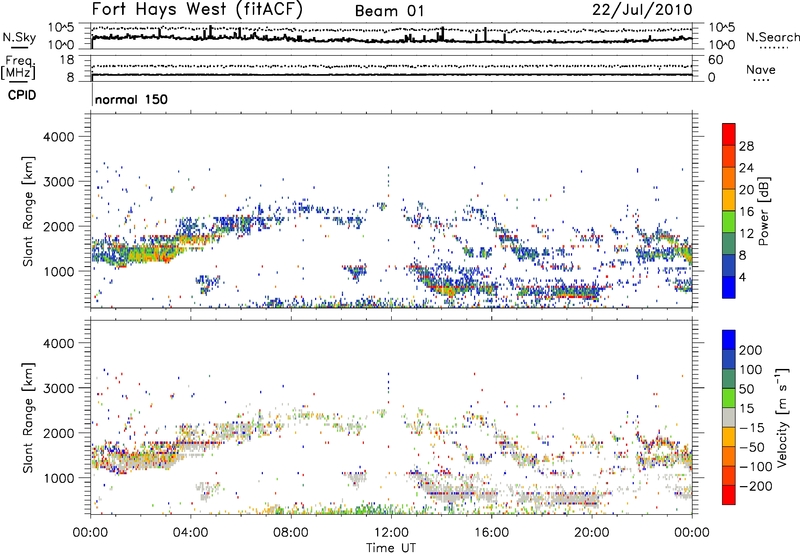The width and height of the screenshot is (800, 554).
Task: Click the left '10^5' N.Sky axis tick
Action: point(61,27)
